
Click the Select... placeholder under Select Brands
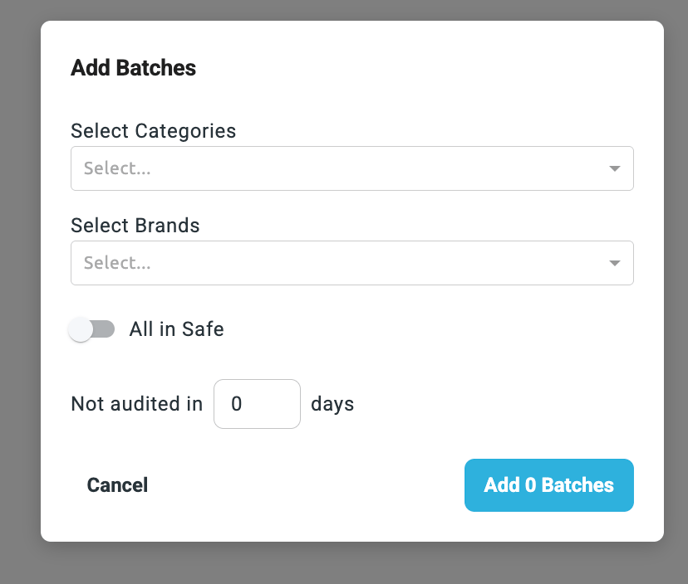coord(117,263)
